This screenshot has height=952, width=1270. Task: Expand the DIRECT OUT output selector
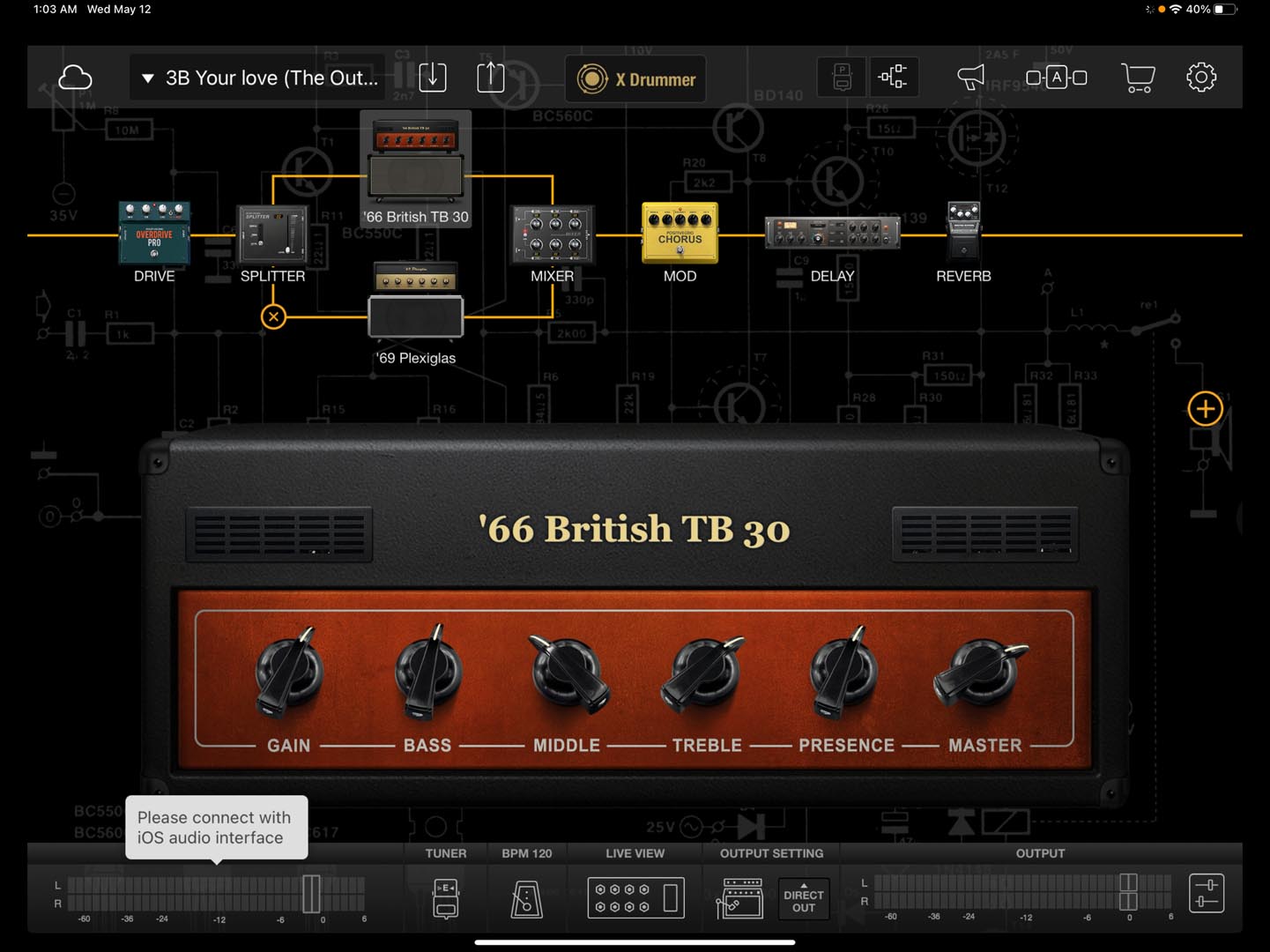pyautogui.click(x=804, y=899)
